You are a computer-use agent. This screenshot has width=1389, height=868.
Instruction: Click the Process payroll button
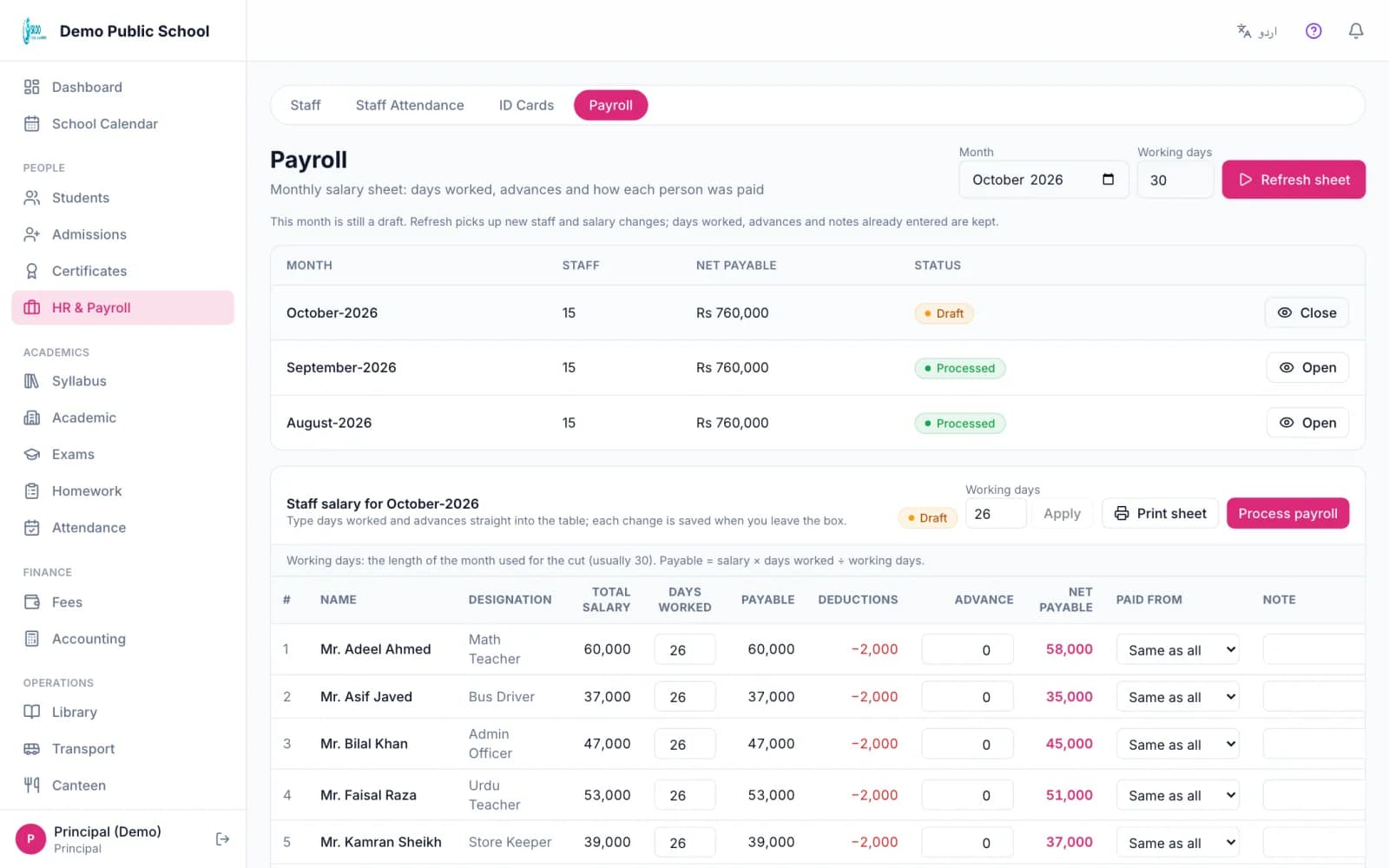coord(1287,513)
